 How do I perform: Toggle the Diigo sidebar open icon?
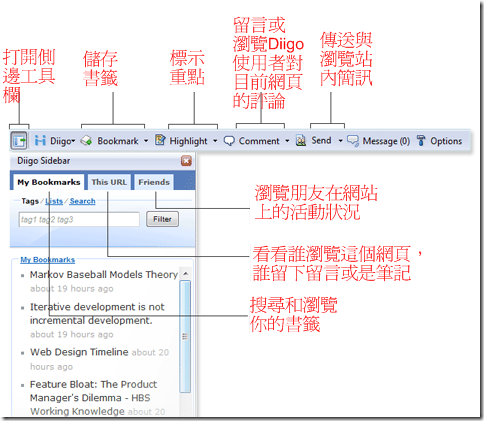[x=19, y=141]
